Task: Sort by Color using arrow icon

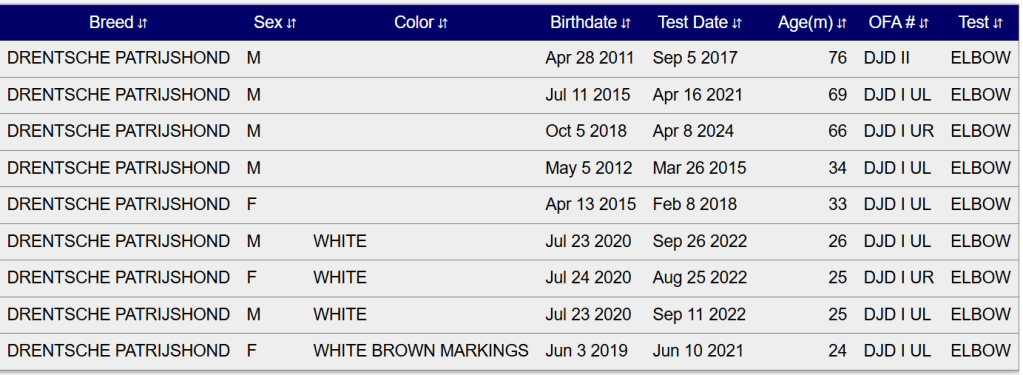Action: [x=443, y=23]
